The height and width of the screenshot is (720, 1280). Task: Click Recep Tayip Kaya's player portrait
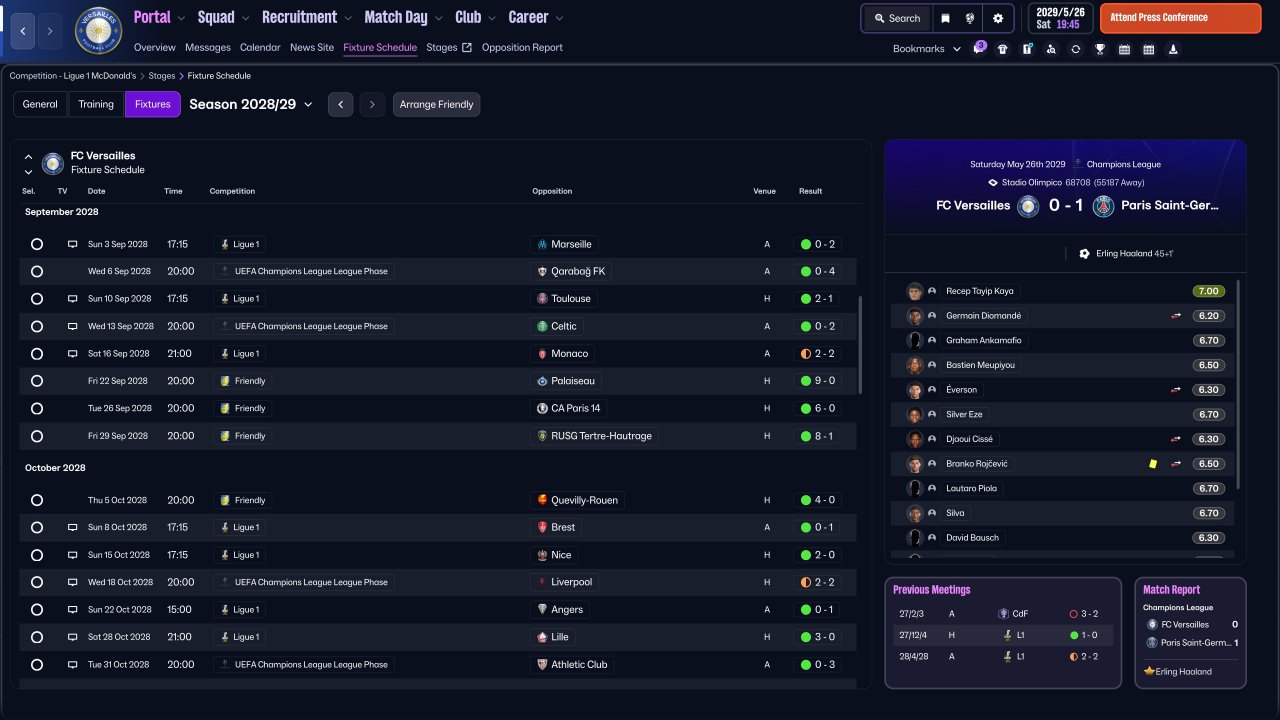[914, 291]
